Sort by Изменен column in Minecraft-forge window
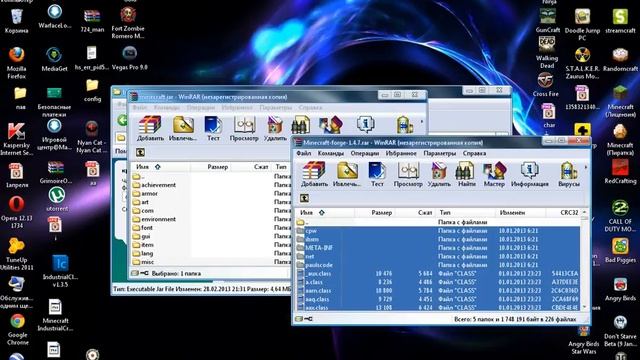The width and height of the screenshot is (640, 360). pyautogui.click(x=520, y=213)
